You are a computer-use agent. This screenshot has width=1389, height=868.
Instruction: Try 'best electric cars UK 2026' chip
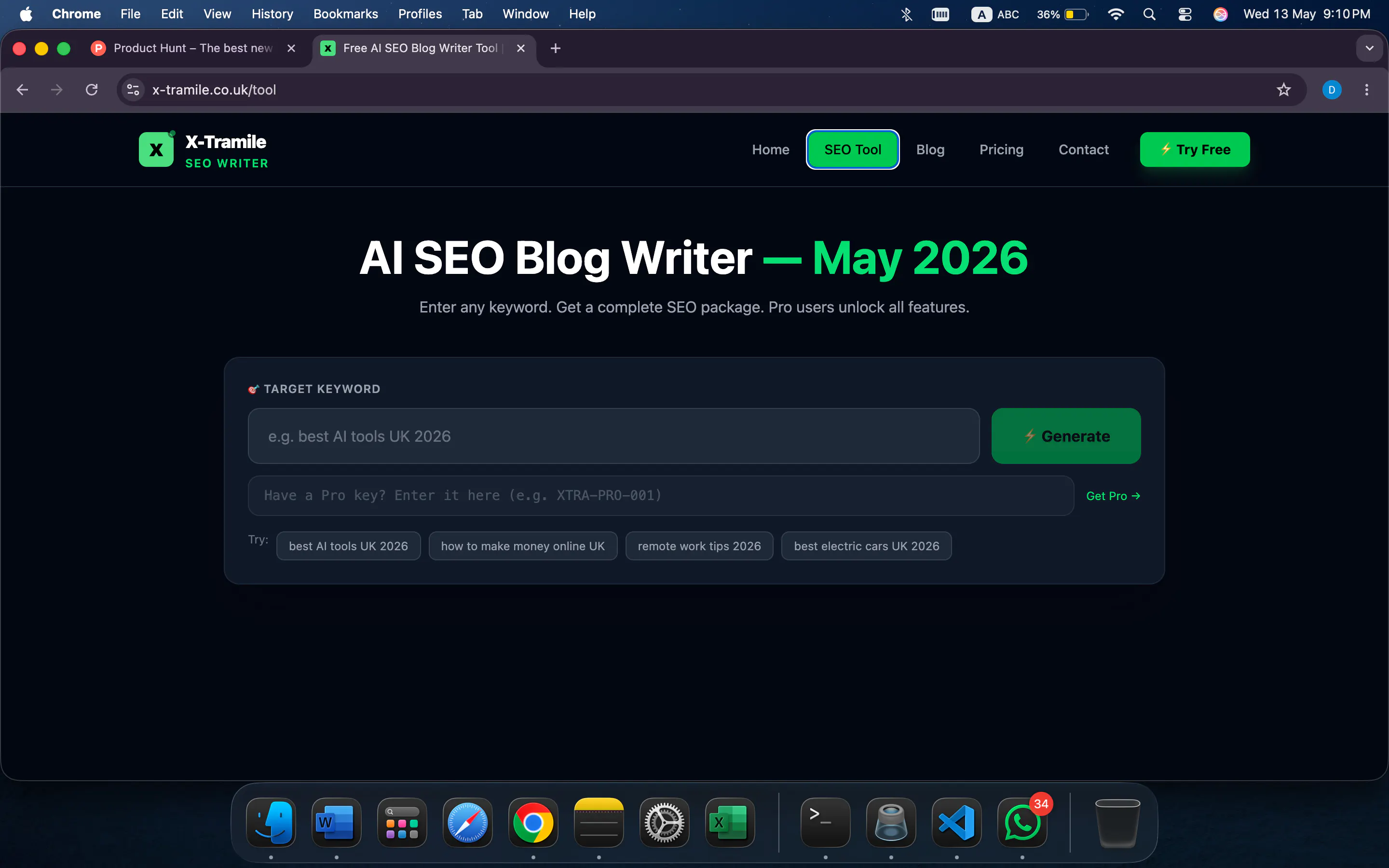866,546
